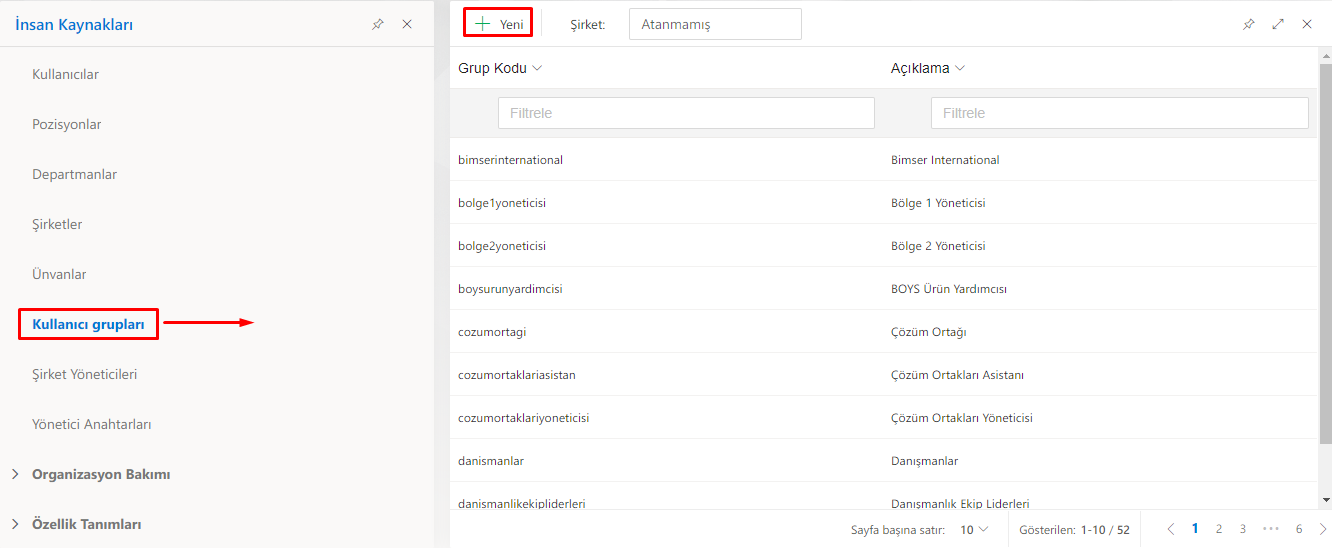Open the Şirket Yöneticileri menu item

click(84, 374)
